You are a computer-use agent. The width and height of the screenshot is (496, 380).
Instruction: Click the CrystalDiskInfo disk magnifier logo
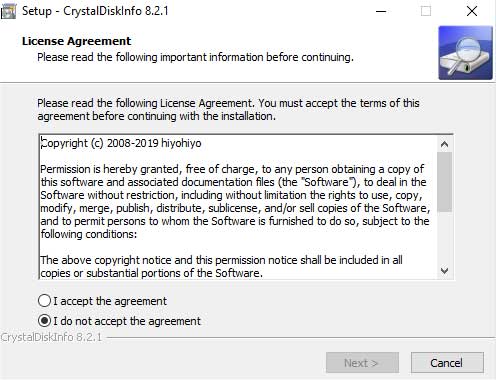(x=465, y=53)
